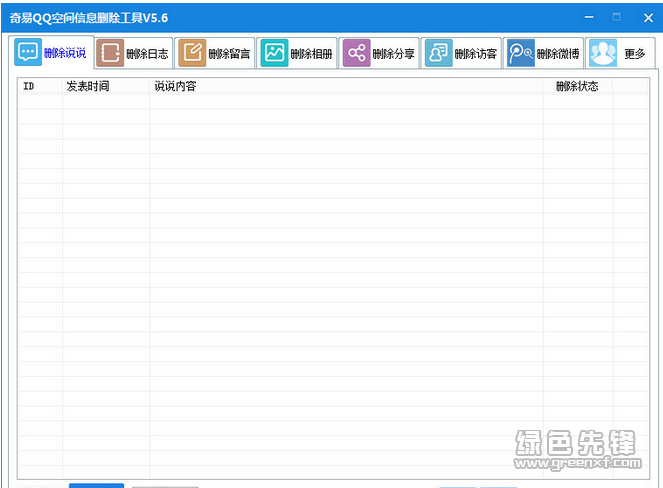Minimize the 奇易QQ空间信息删除工具 window
Viewport: 663px width, 488px height.
pyautogui.click(x=589, y=17)
